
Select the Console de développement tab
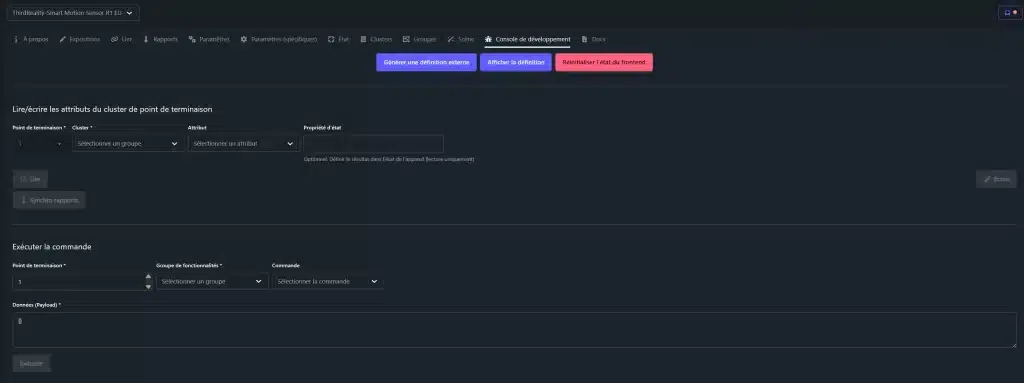tap(528, 39)
